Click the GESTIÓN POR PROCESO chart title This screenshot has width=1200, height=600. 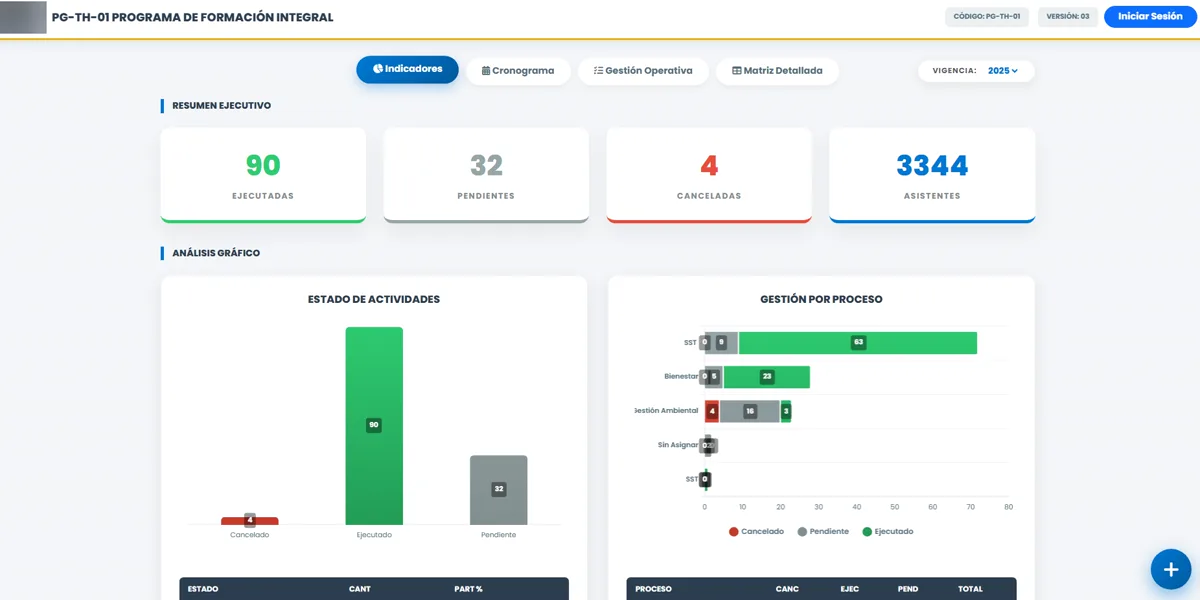[x=821, y=299]
